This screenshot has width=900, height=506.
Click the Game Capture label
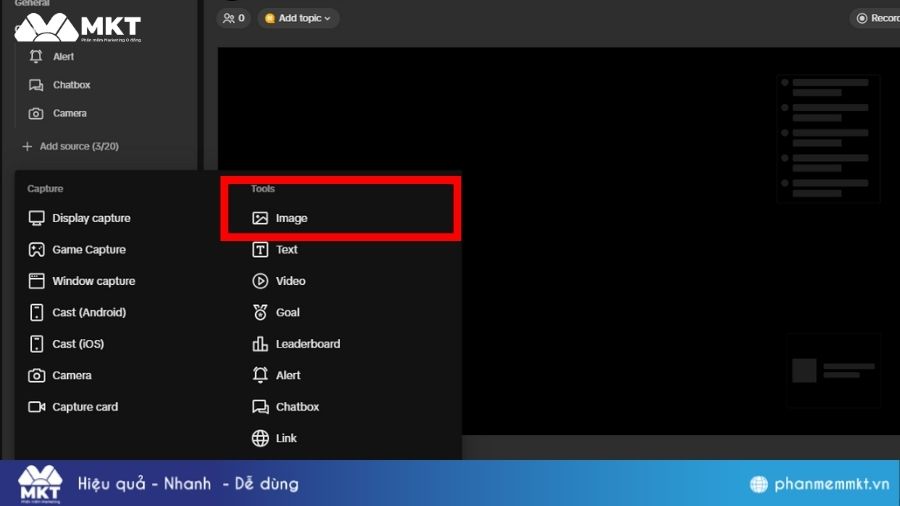coord(89,250)
